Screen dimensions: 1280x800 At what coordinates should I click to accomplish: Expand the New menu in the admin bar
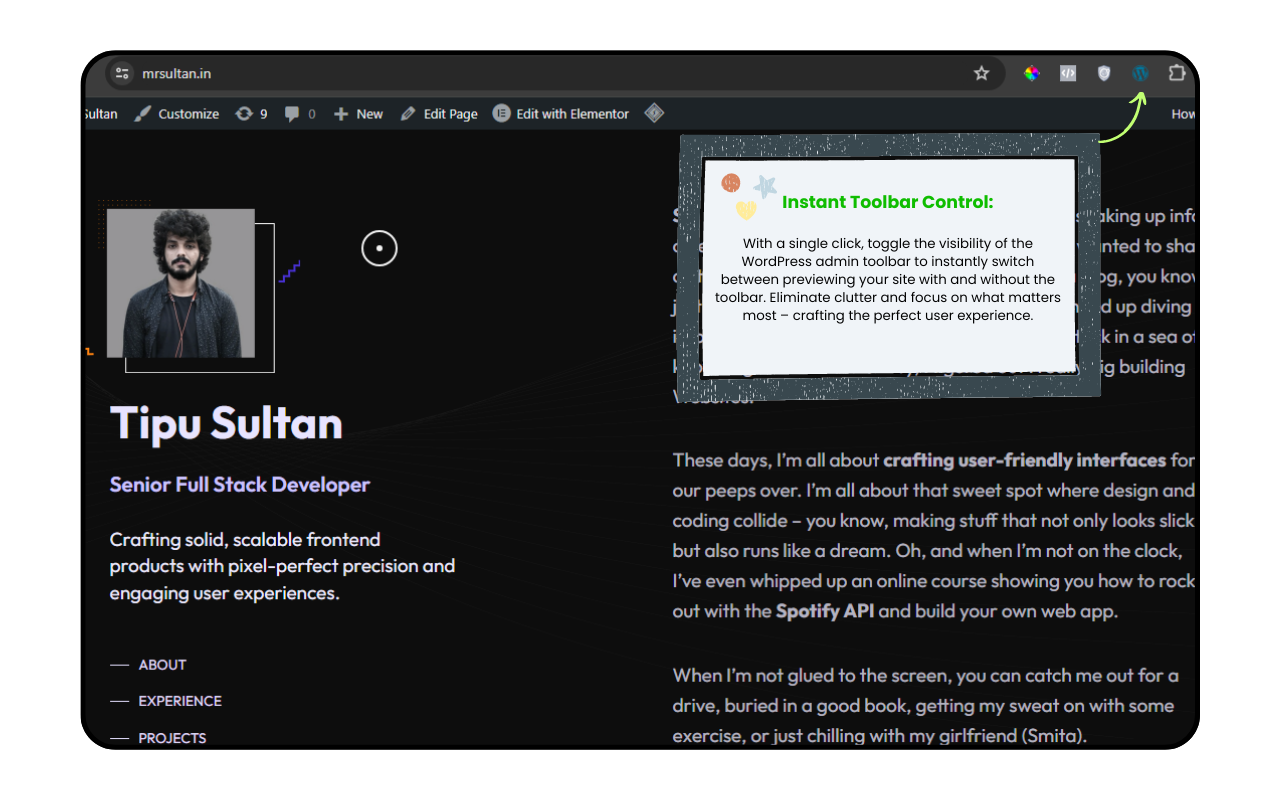357,113
